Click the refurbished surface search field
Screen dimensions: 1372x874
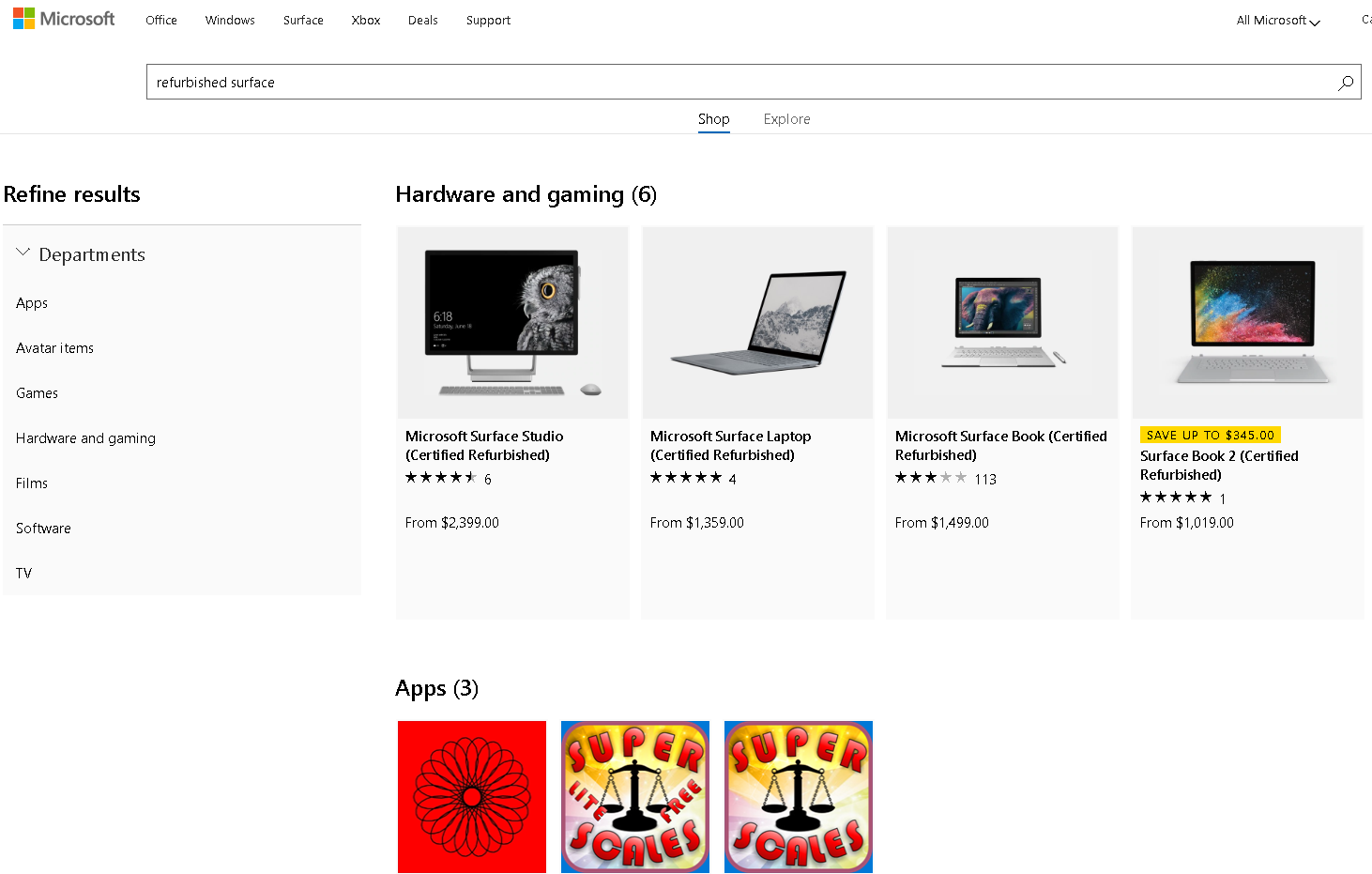pos(732,83)
